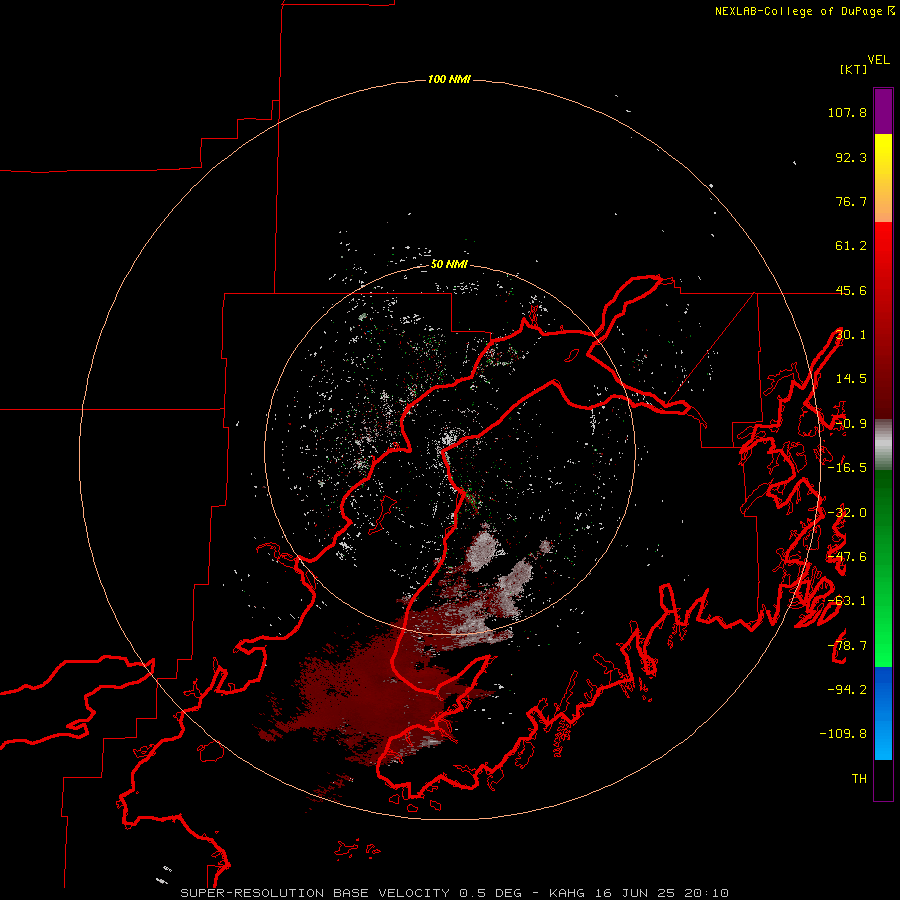Click the purple segment of the color bar
Image resolution: width=900 pixels, height=900 pixels.
883,111
